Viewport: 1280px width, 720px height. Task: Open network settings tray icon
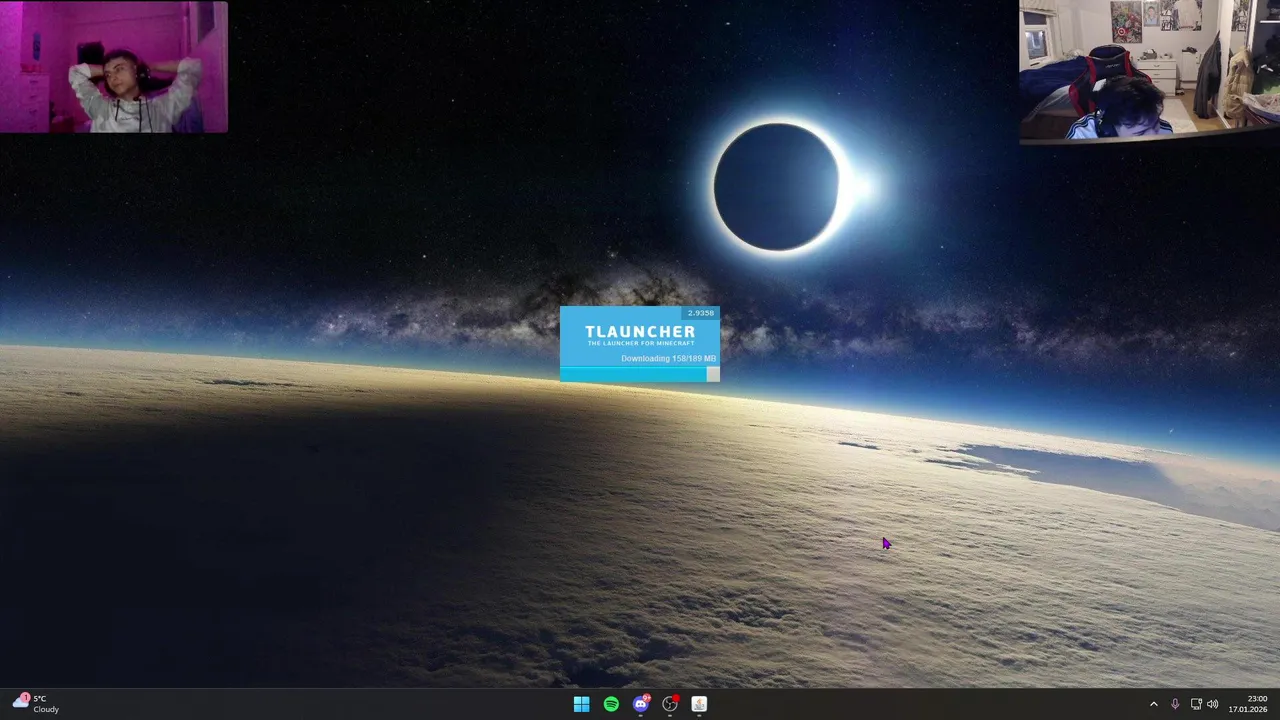(1196, 705)
